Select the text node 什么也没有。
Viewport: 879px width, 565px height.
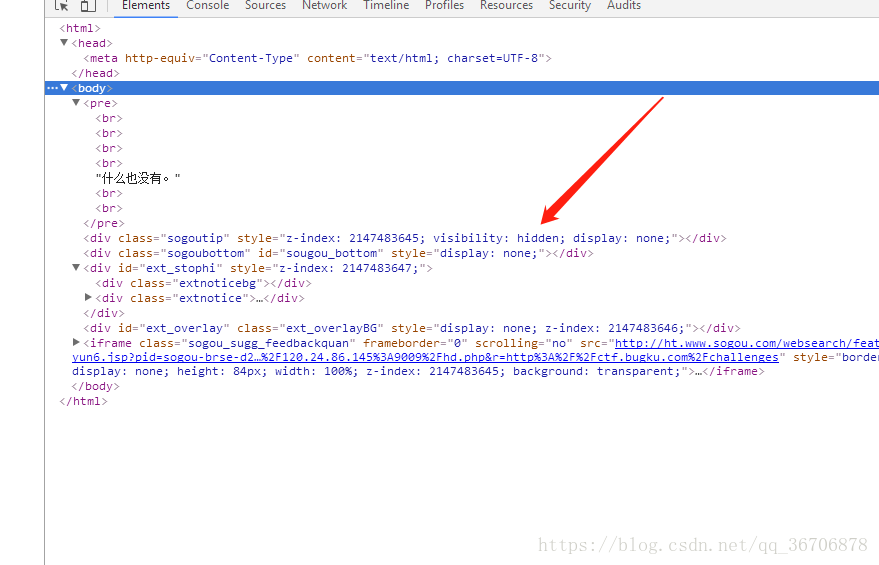pos(138,178)
